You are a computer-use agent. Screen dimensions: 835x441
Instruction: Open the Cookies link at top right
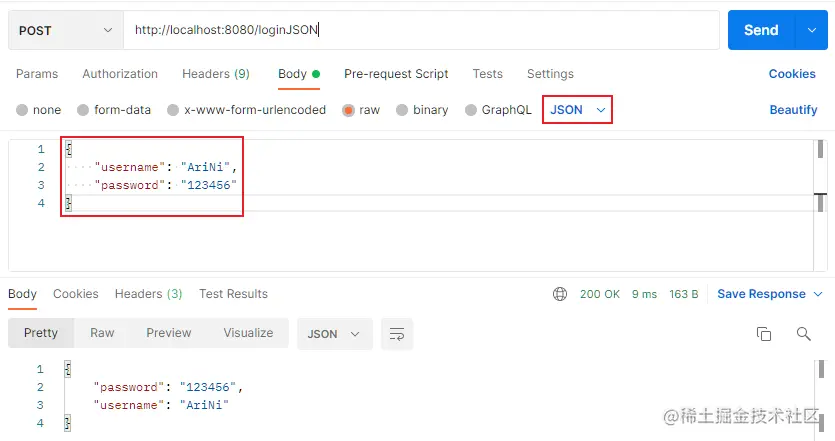pyautogui.click(x=792, y=74)
